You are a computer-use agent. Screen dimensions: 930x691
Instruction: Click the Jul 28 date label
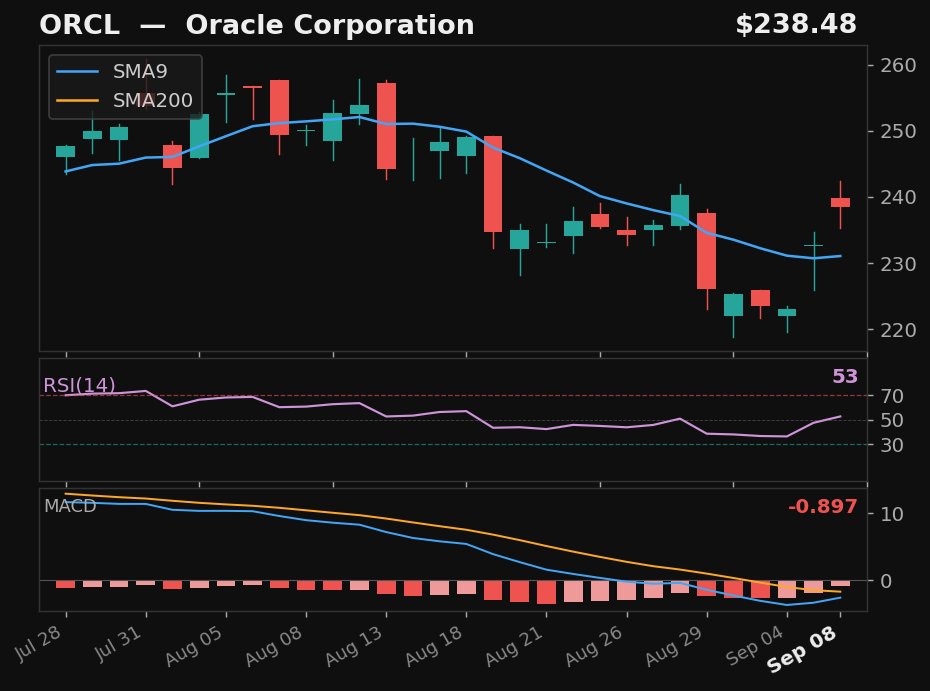point(39,643)
